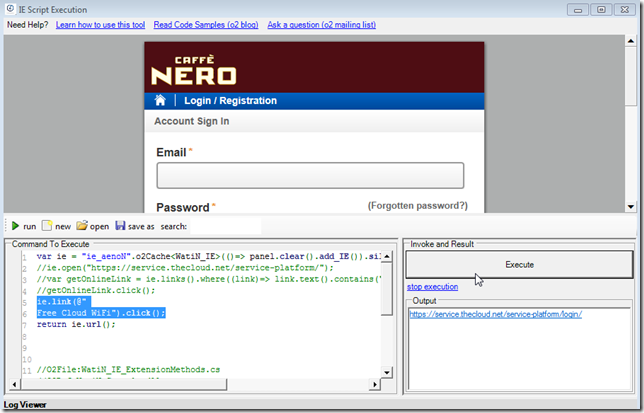The image size is (644, 413).
Task: Open 'Read Code Samples (o2 blog)' link
Action: point(212,23)
